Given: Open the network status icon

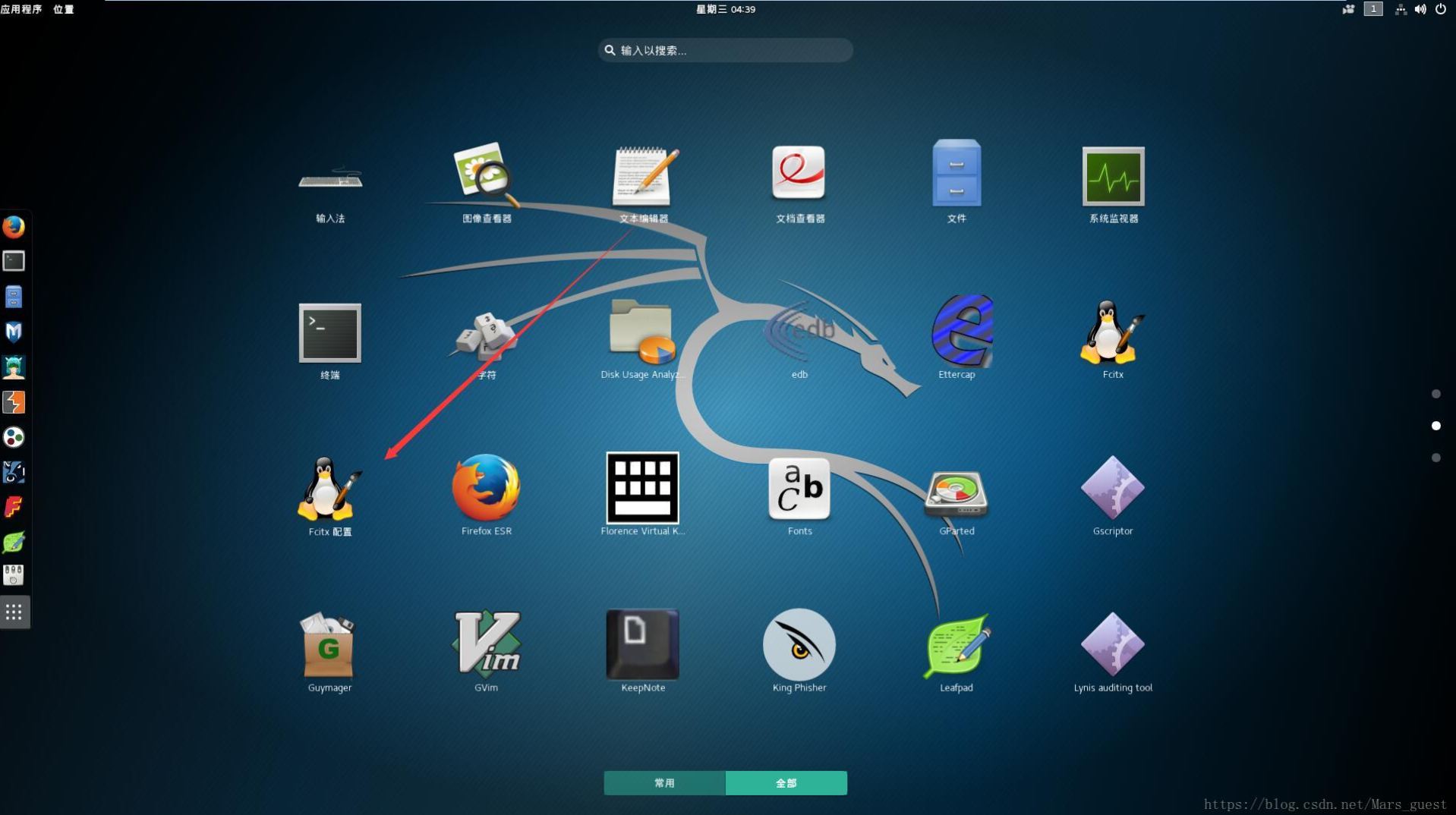Looking at the screenshot, I should (1401, 9).
